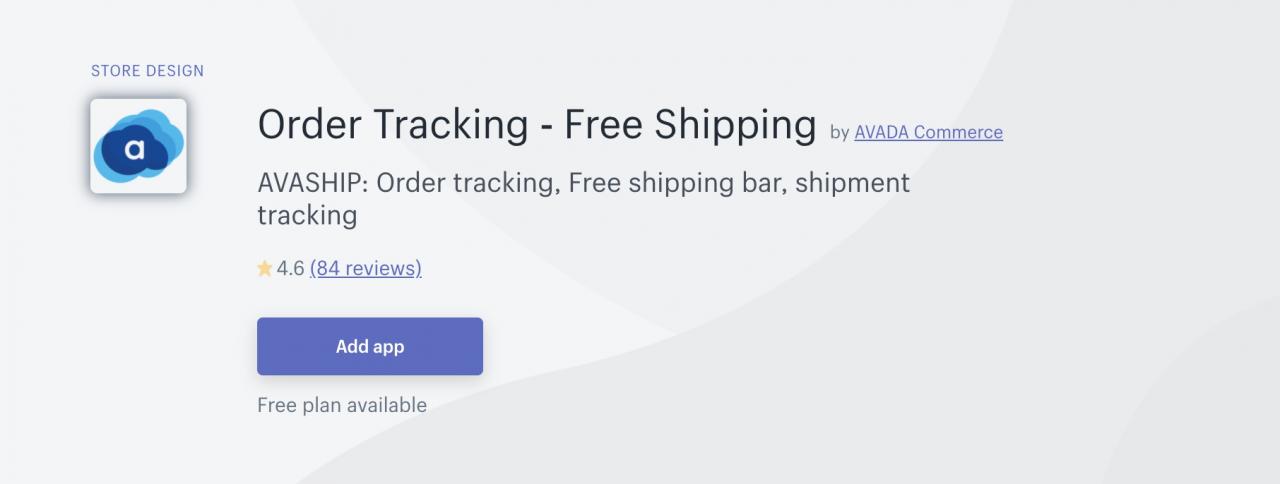Screen dimensions: 1280x484
Task: Click the words "Free Shipping" in the heading
Action: [690, 125]
